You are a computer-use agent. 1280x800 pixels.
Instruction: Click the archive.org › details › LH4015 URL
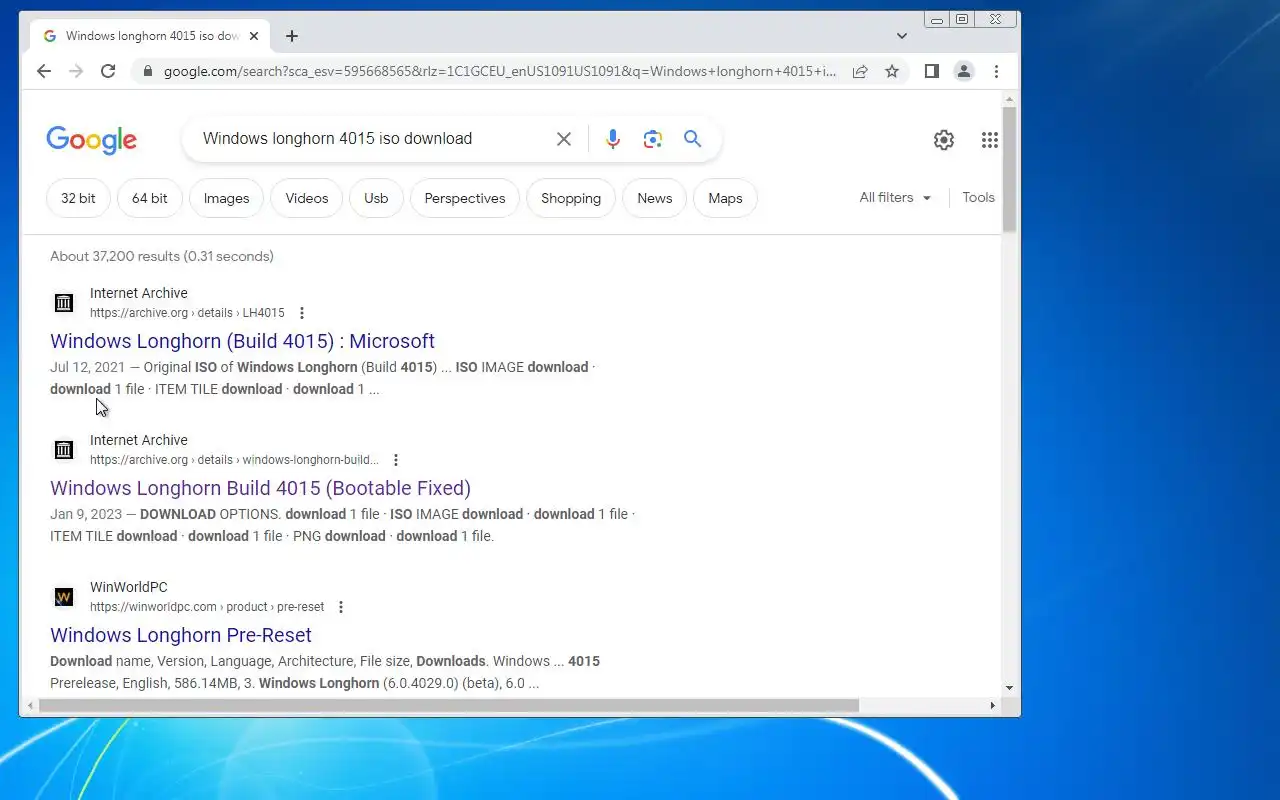click(187, 313)
